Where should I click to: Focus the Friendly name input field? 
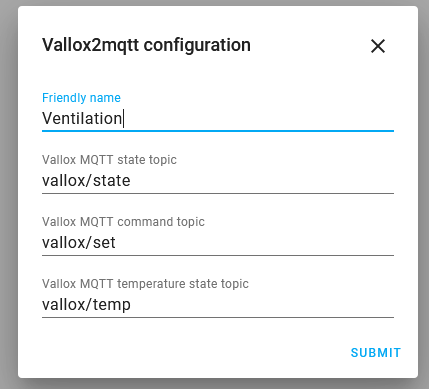[218, 111]
